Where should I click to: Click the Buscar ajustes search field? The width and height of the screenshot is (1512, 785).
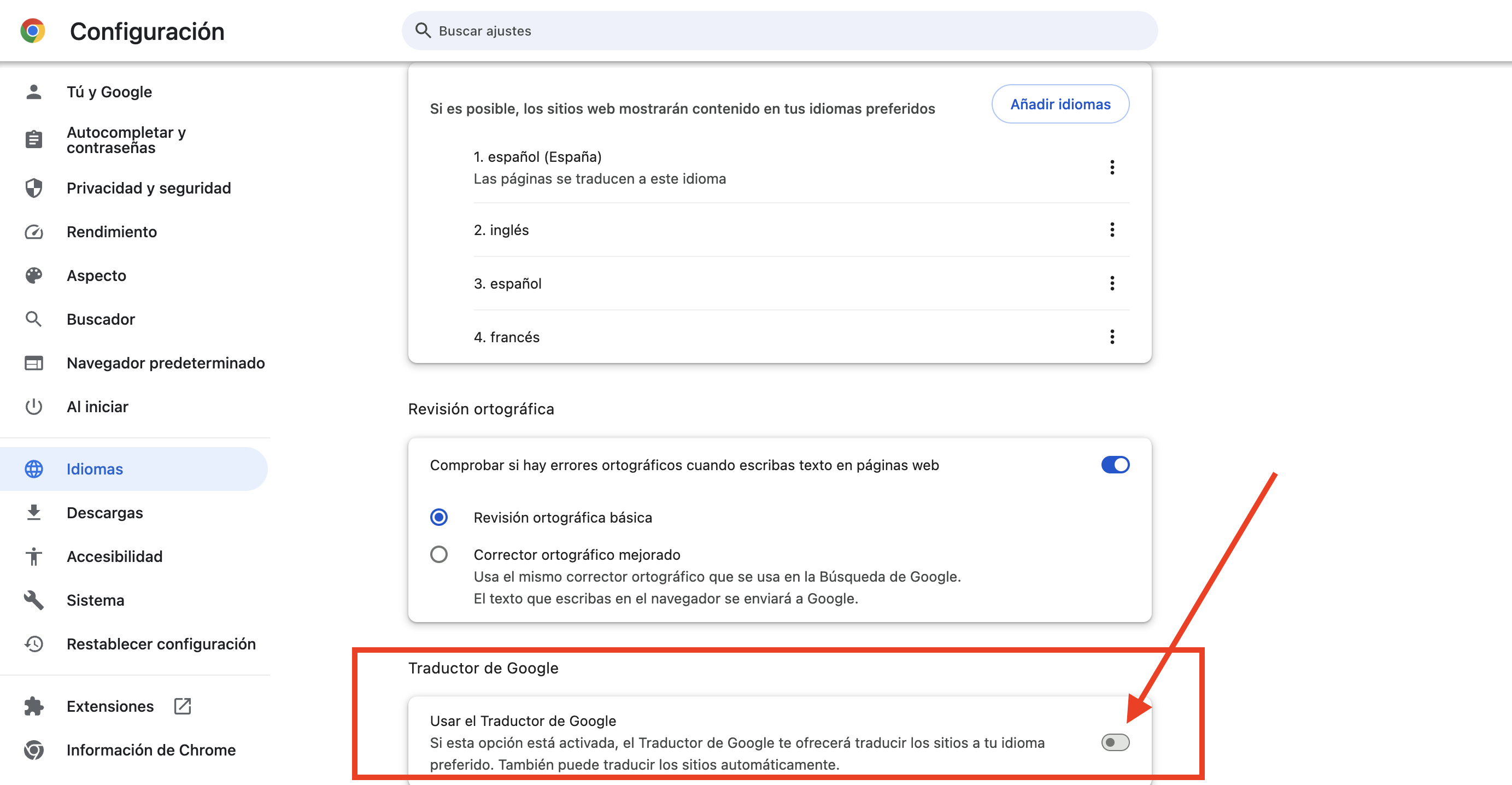780,31
